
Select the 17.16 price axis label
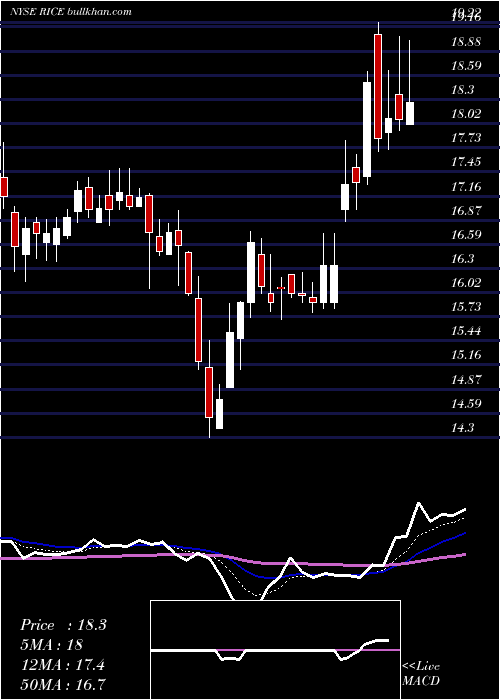click(x=466, y=187)
